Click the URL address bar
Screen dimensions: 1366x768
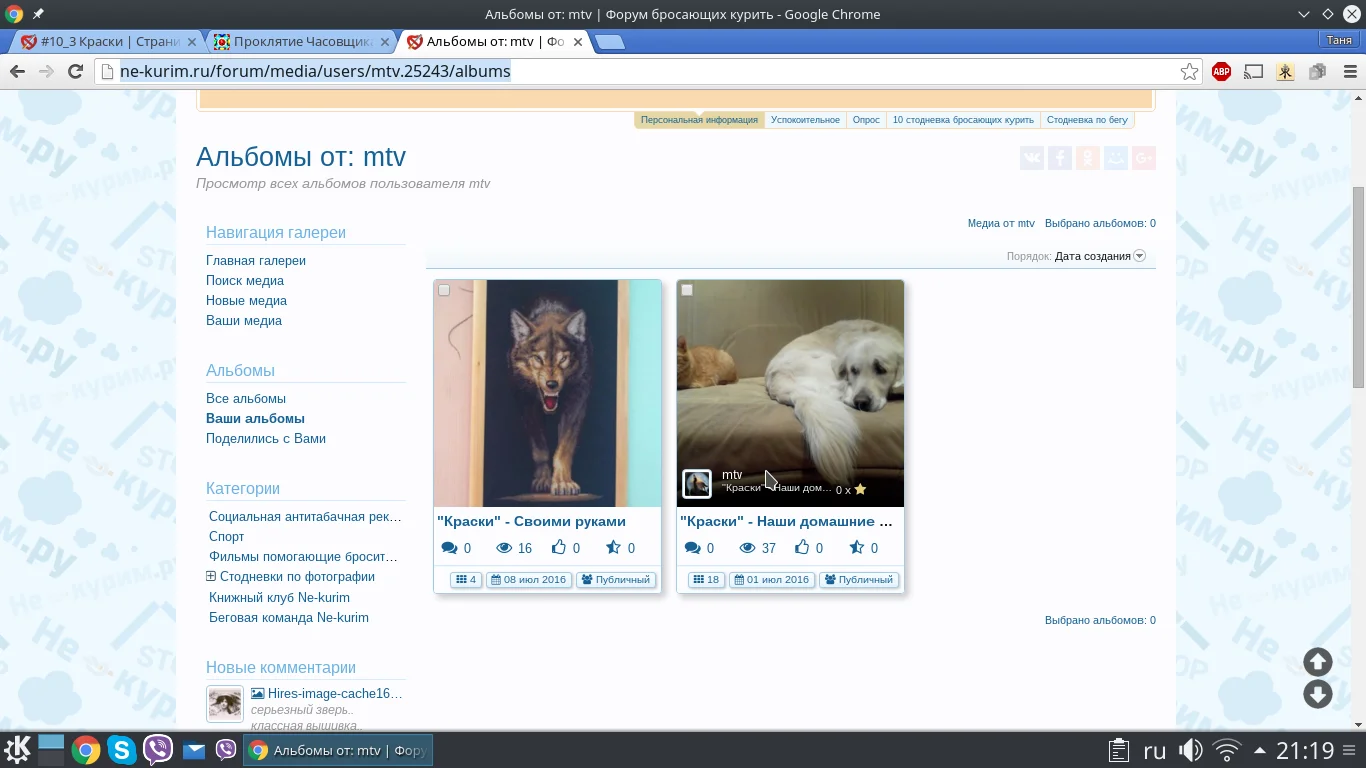point(640,72)
